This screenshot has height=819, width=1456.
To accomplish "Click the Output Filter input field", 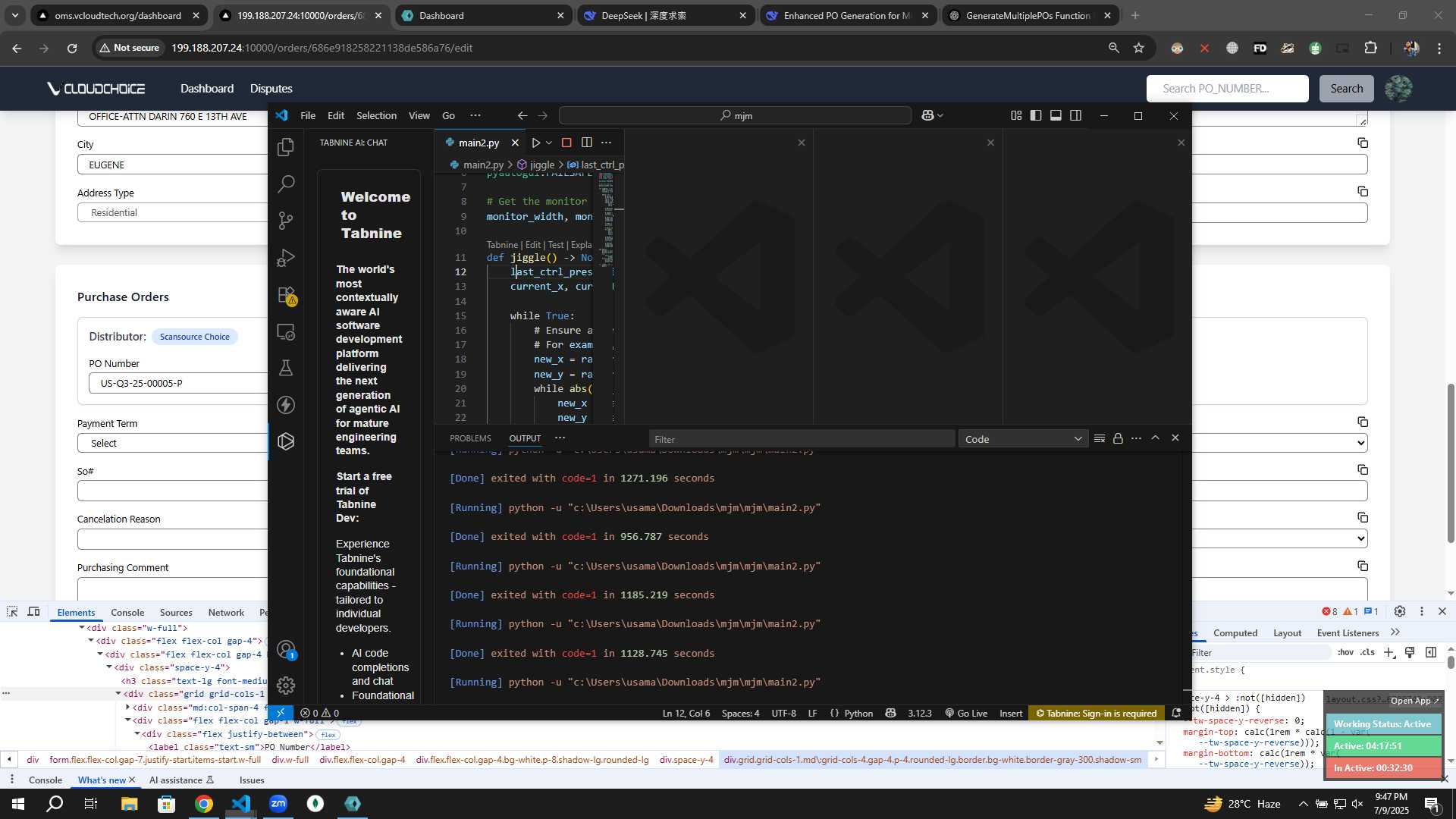I will click(x=802, y=439).
